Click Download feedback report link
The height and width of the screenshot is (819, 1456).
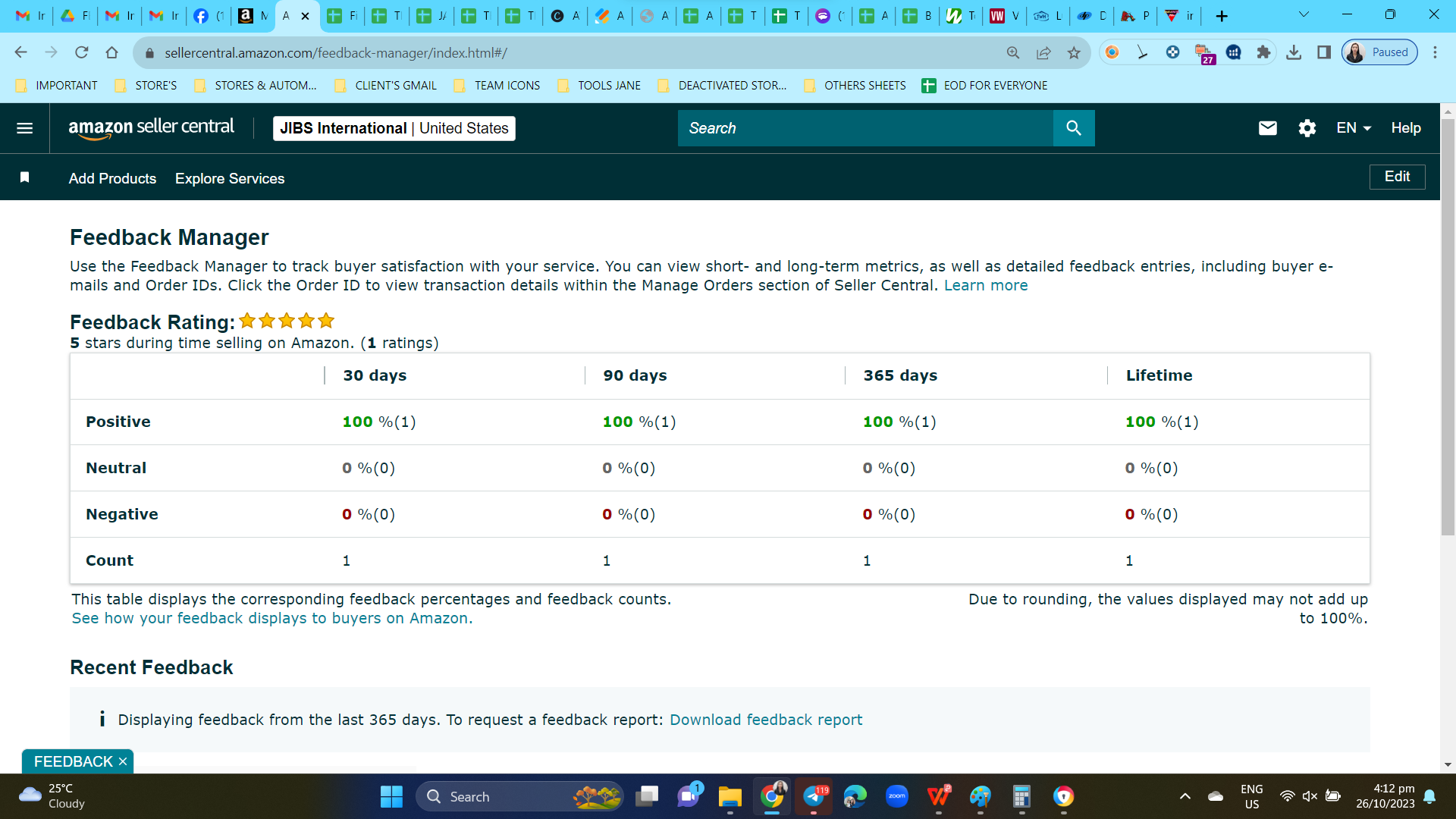tap(766, 720)
